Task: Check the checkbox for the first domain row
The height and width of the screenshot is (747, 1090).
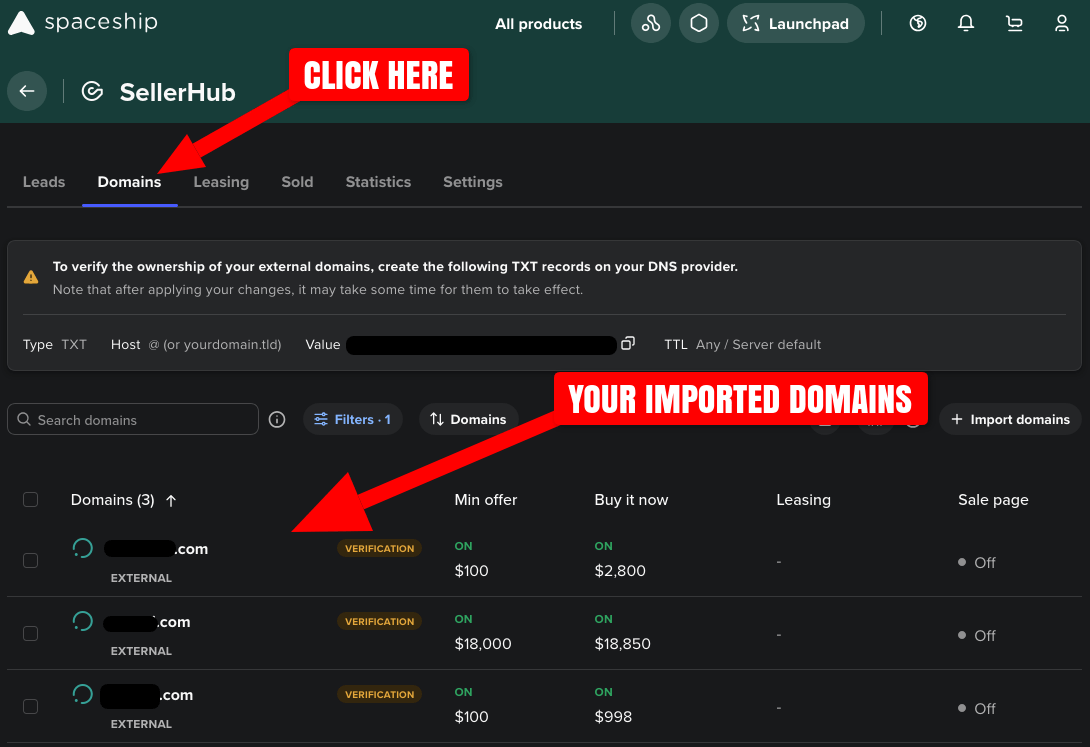Action: click(x=30, y=561)
